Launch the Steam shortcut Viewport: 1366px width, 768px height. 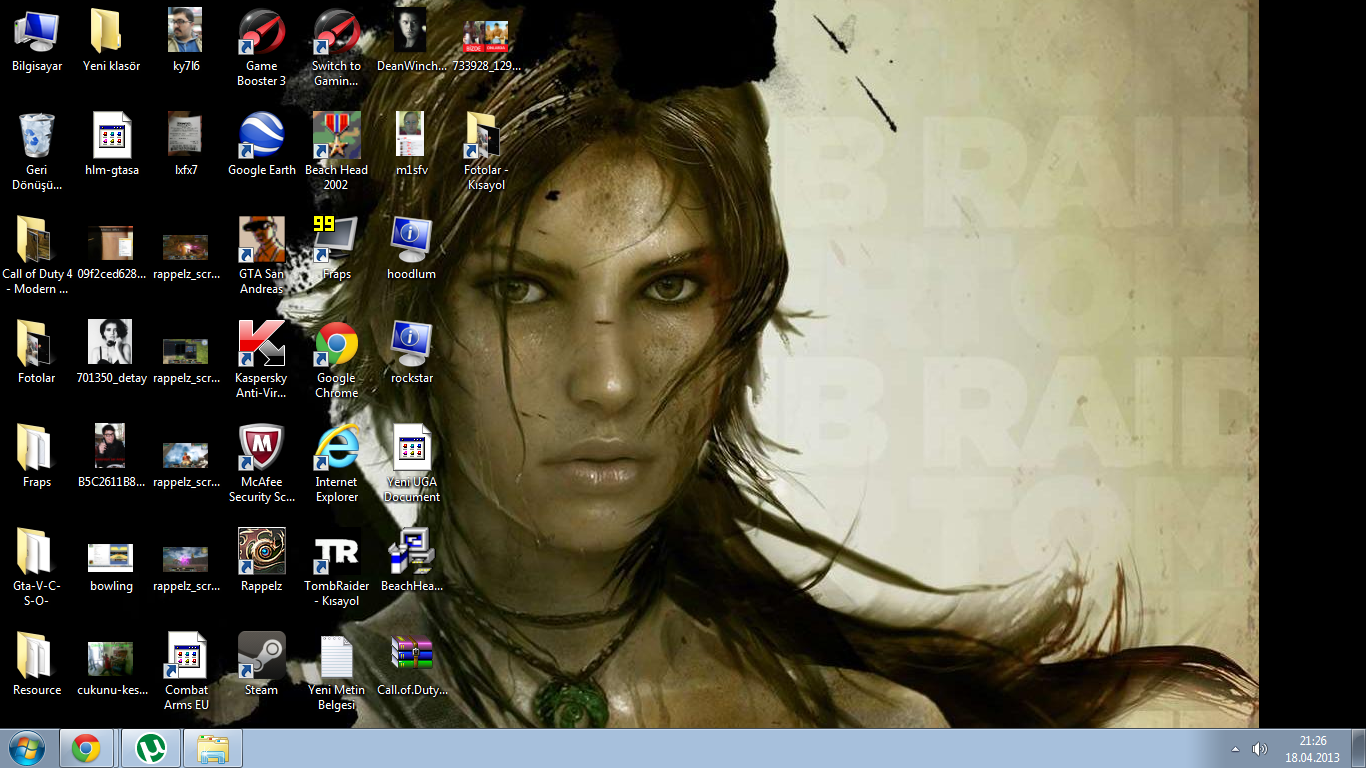[262, 664]
